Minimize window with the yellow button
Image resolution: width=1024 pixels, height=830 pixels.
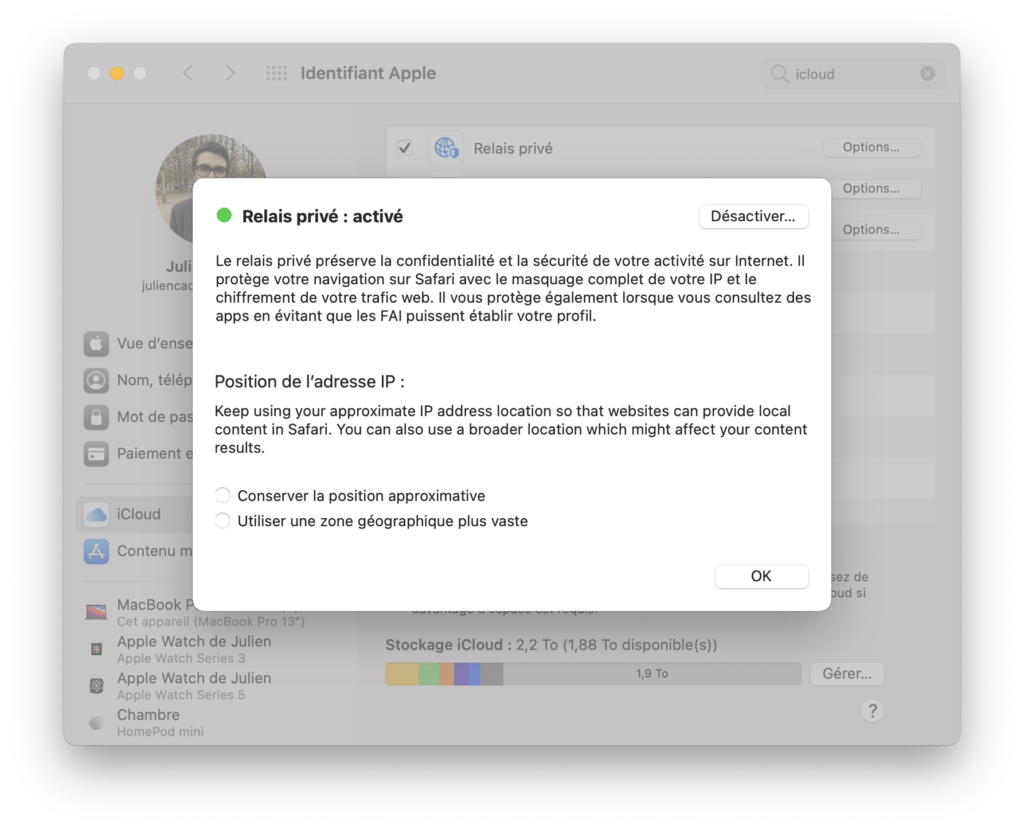pyautogui.click(x=117, y=73)
